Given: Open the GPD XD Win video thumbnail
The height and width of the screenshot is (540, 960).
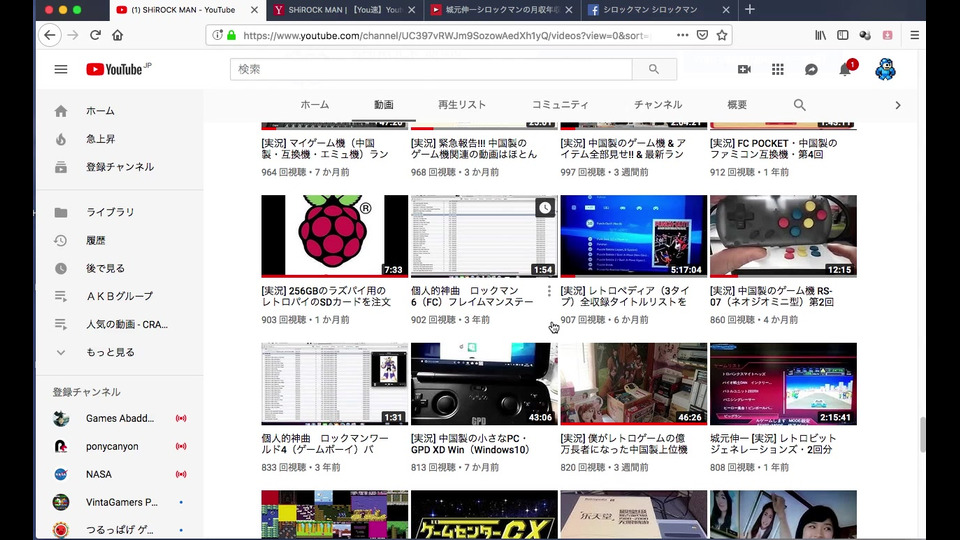Looking at the screenshot, I should 484,384.
